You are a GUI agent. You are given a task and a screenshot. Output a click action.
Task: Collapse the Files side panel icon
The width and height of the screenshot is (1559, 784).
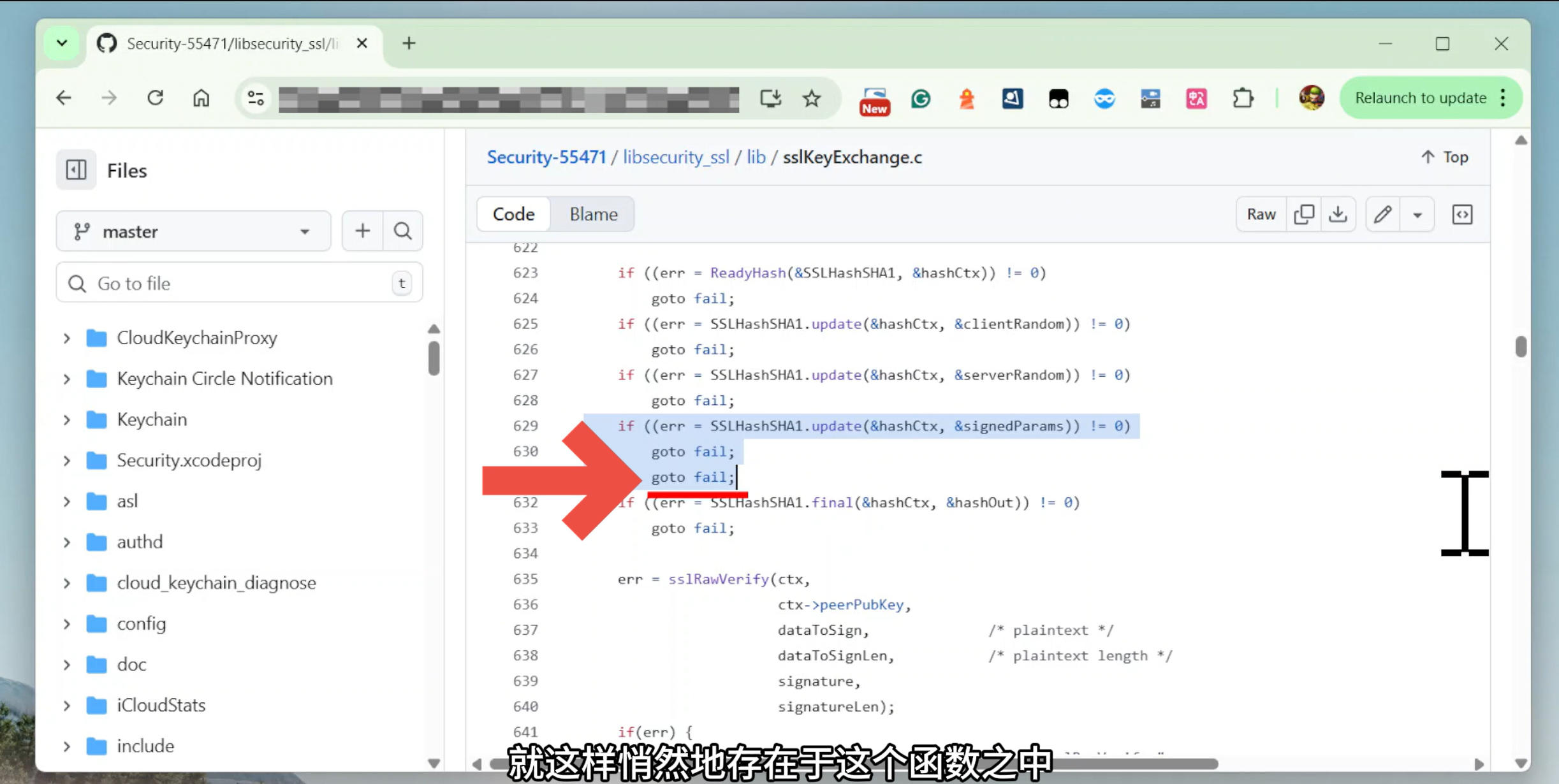click(76, 170)
